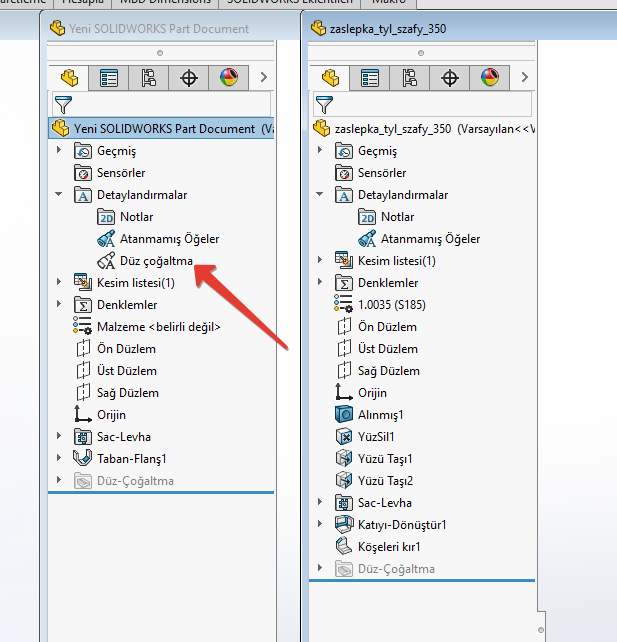Expand the Katıyı-Dönüştür1 feature node
Image resolution: width=617 pixels, height=642 pixels.
[x=320, y=525]
